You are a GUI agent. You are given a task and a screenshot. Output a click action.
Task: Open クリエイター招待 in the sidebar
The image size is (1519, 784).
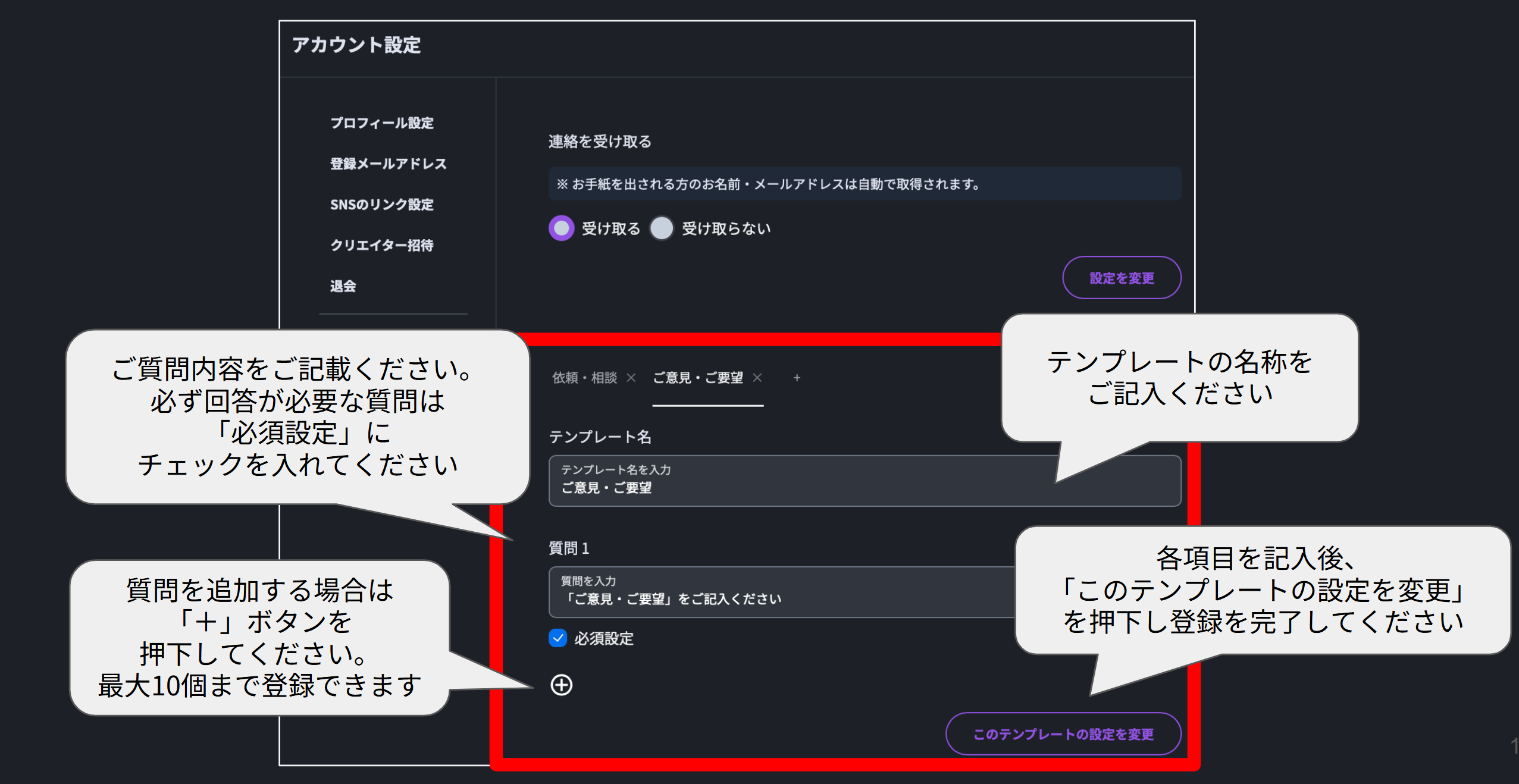[x=382, y=245]
